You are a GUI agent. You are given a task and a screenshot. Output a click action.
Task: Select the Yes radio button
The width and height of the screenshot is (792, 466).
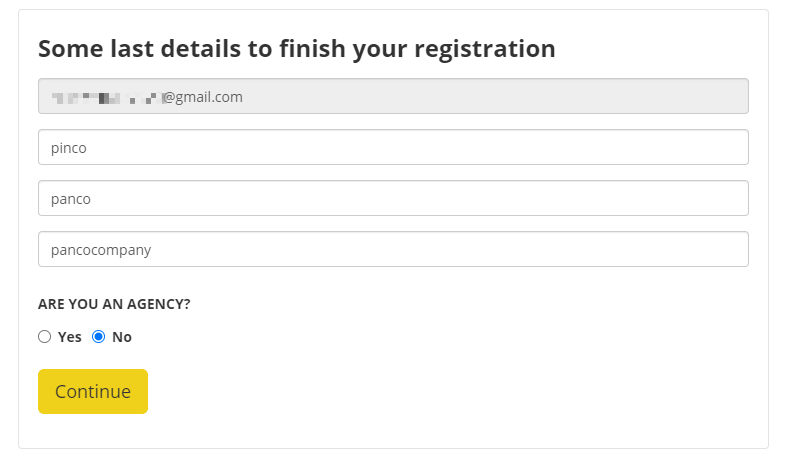coord(44,337)
